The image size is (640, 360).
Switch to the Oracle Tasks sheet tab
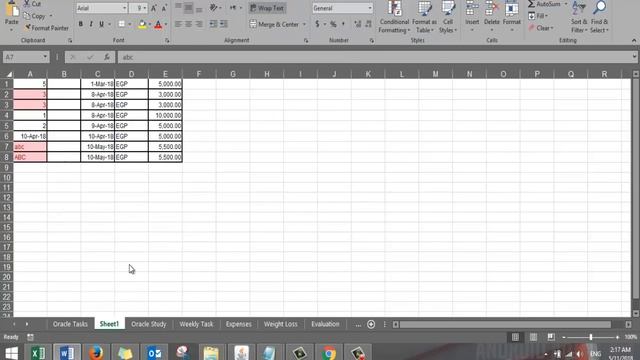coord(70,324)
